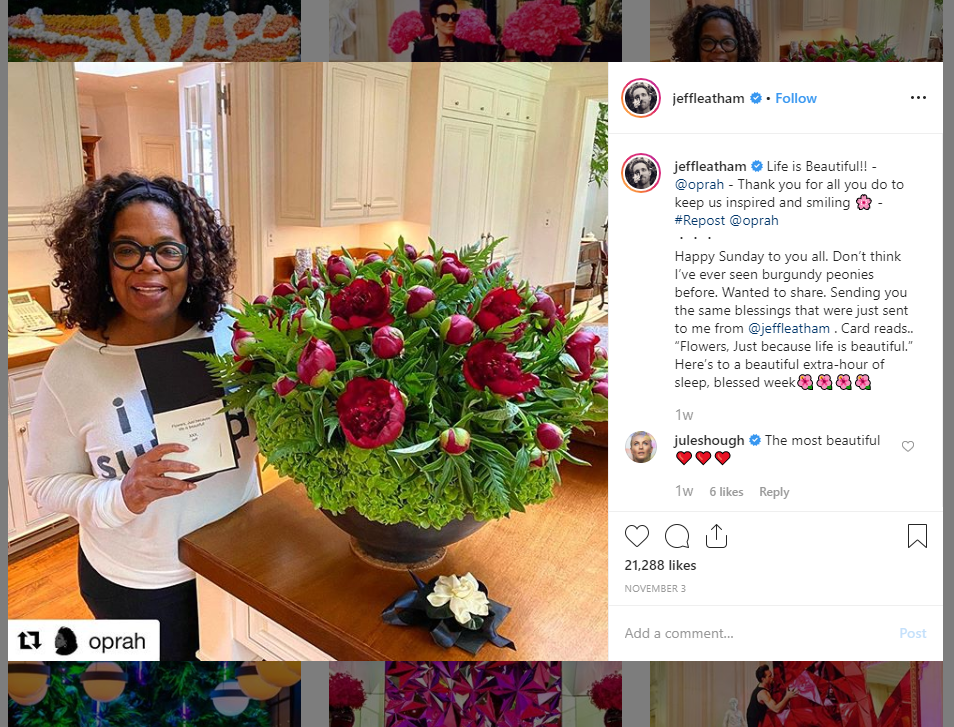Open the @jeffleatham mention in caption

pyautogui.click(x=789, y=329)
